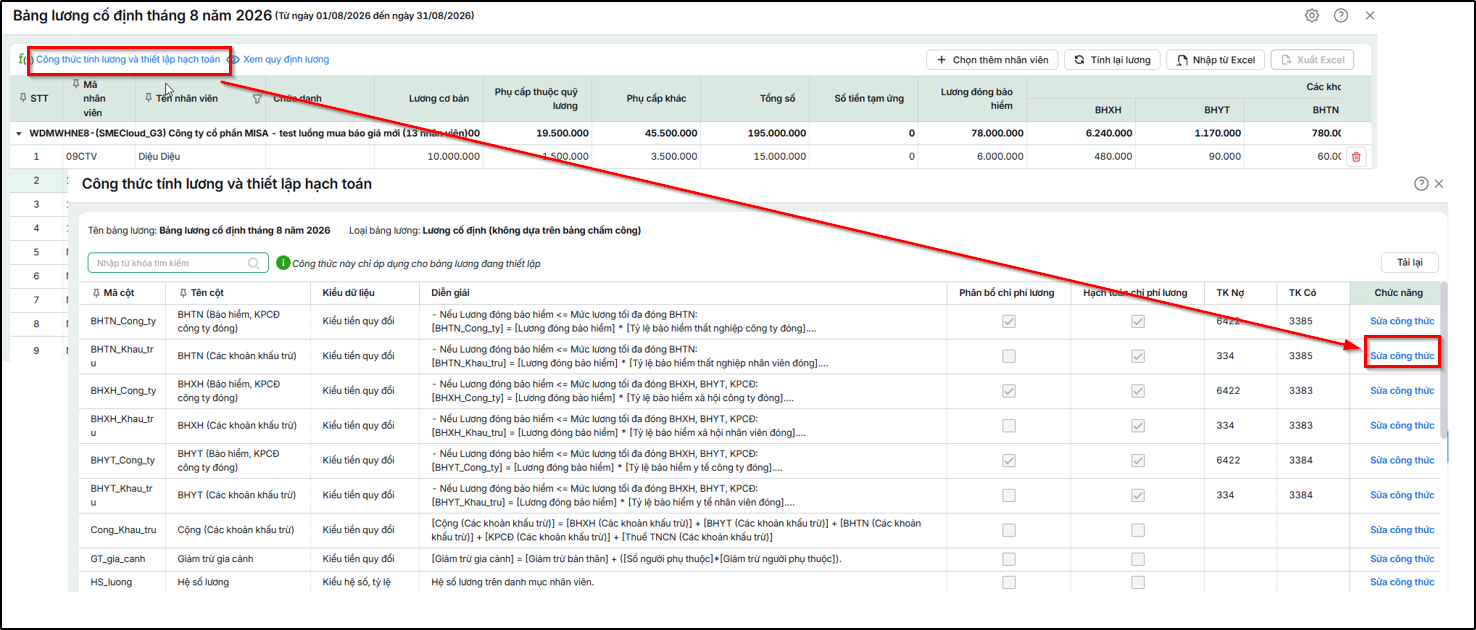
Task: Toggle Phân bổ chi phí lương for GT_gia_canh
Action: 1009,558
